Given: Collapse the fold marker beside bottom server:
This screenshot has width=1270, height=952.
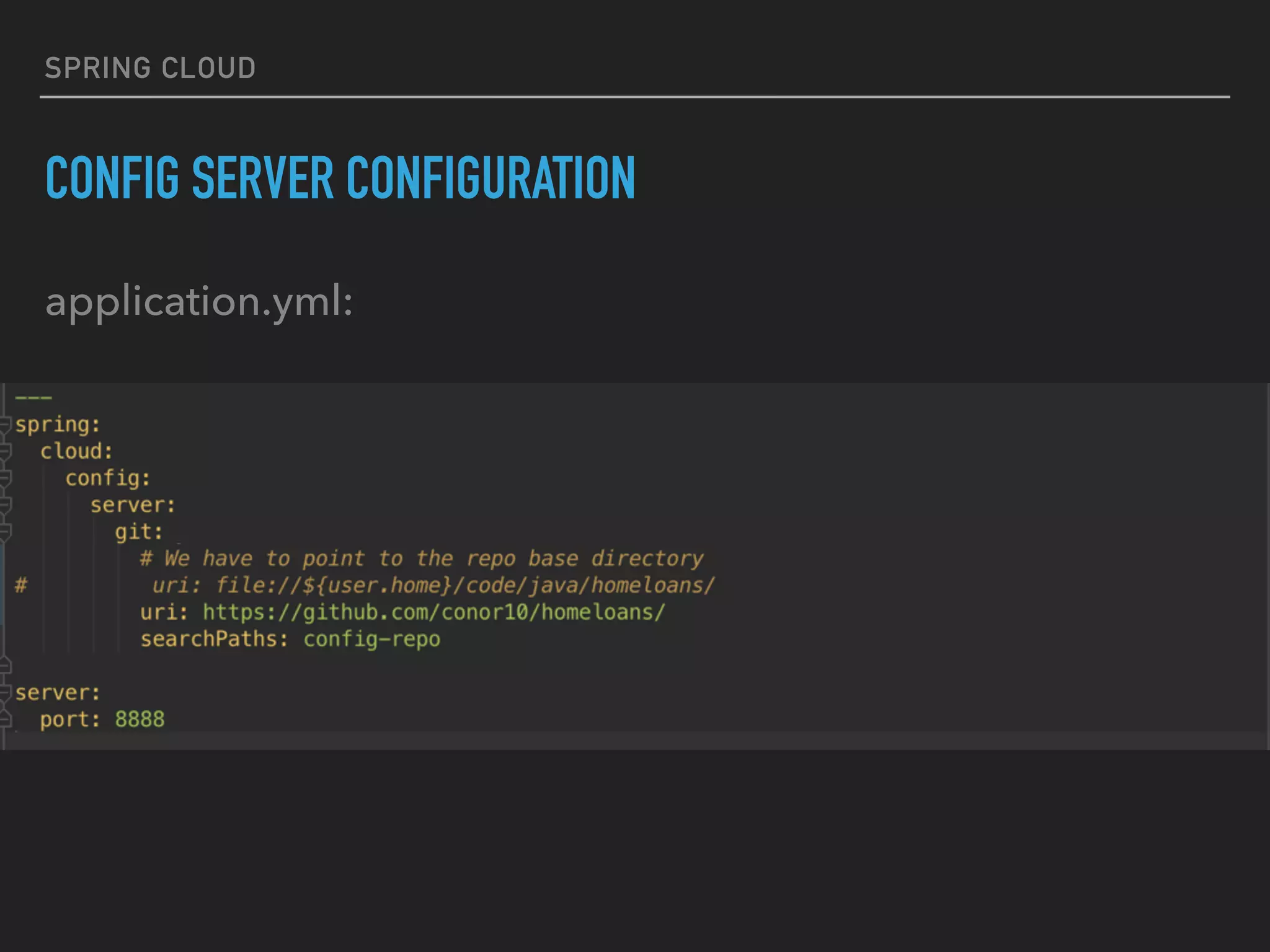Looking at the screenshot, I should [5, 693].
